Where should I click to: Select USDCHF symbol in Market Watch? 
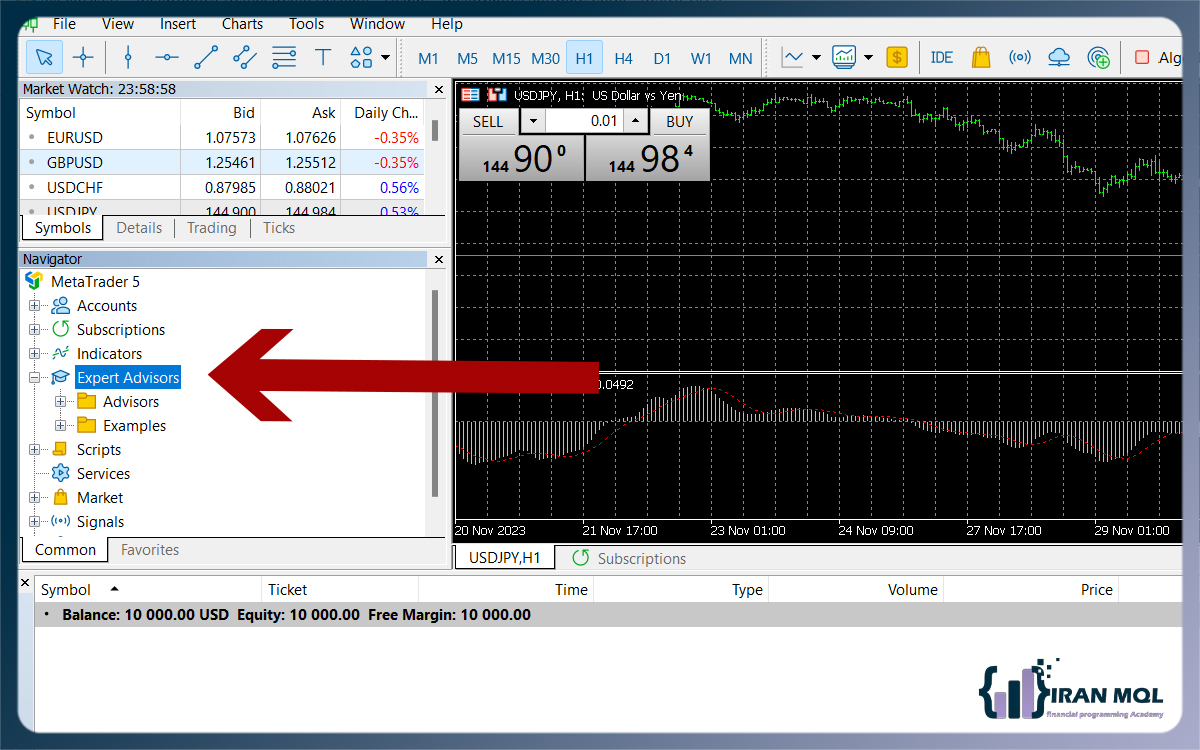[x=74, y=187]
